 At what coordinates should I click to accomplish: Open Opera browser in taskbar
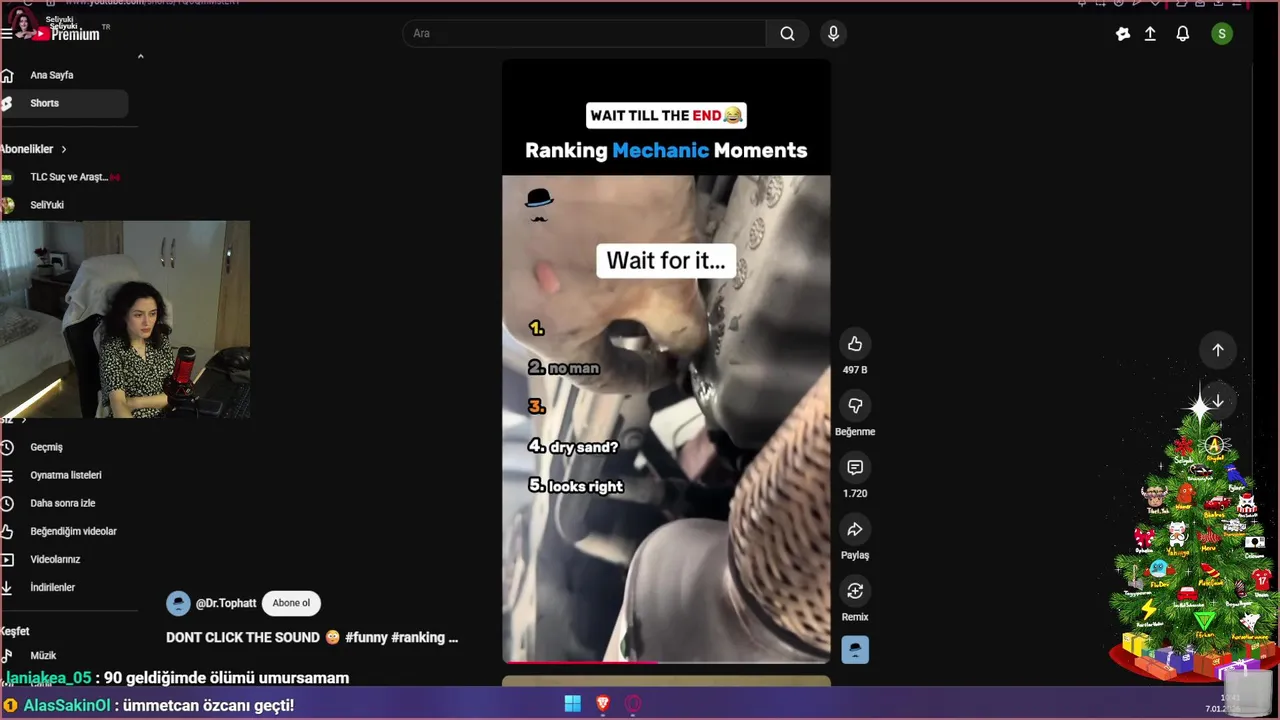(633, 704)
